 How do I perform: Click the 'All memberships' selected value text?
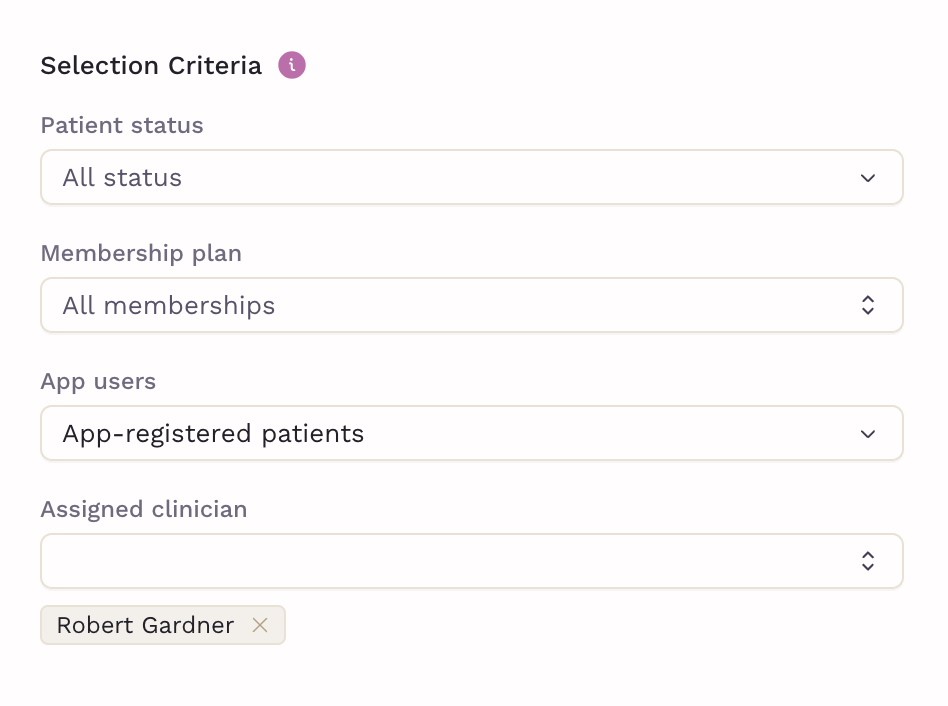(x=169, y=306)
